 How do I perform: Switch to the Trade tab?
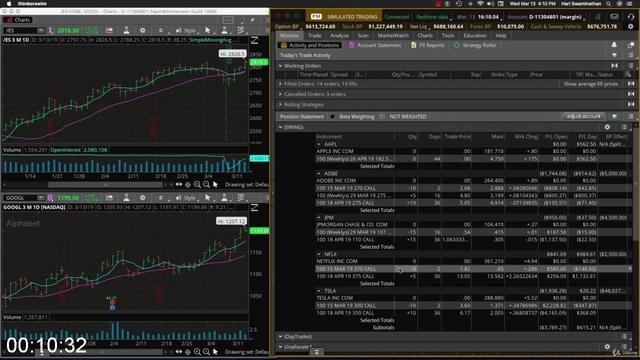(314, 36)
